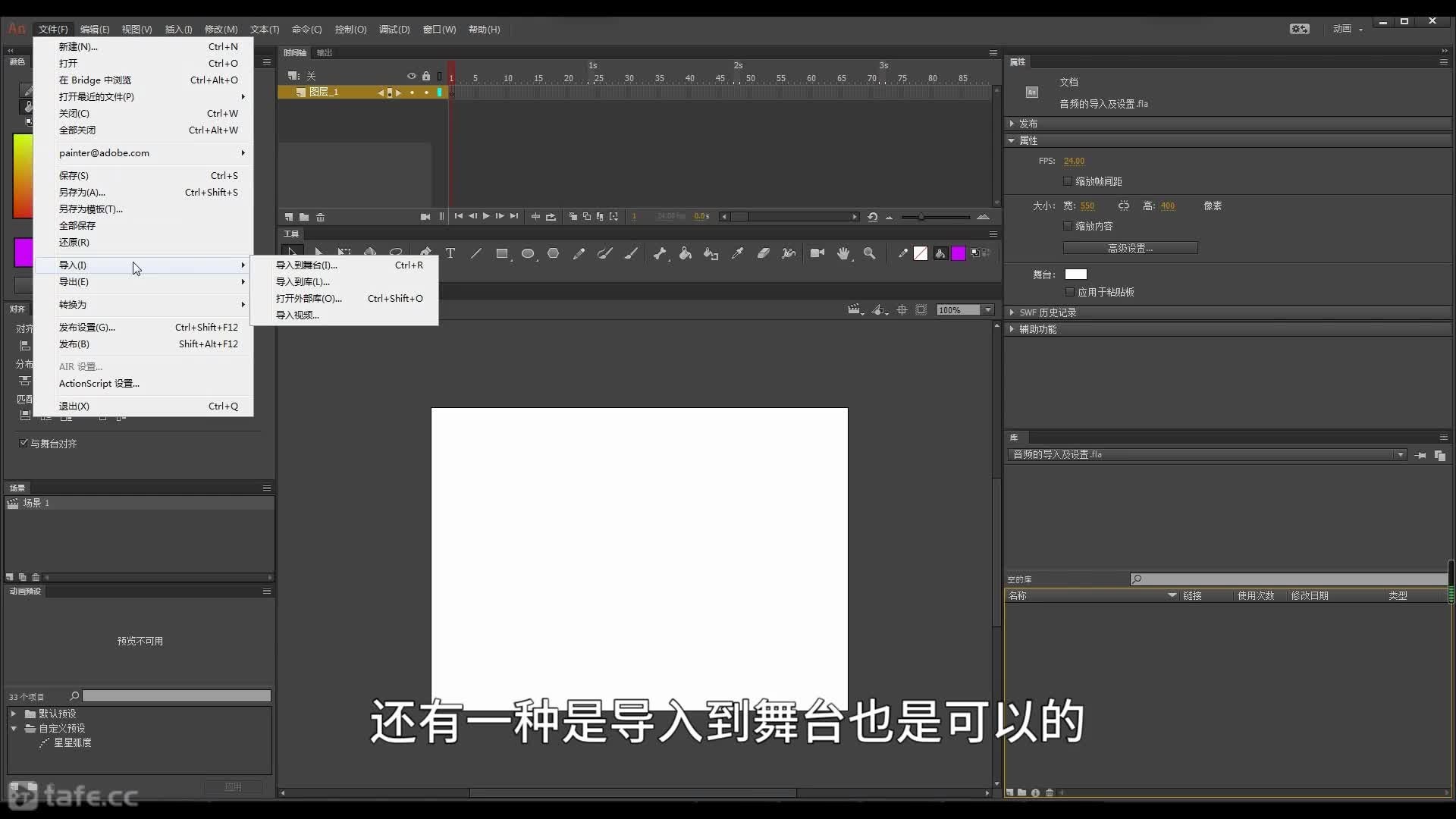Toggle all layers visibility eye icon
This screenshot has width=1456, height=819.
pos(412,76)
